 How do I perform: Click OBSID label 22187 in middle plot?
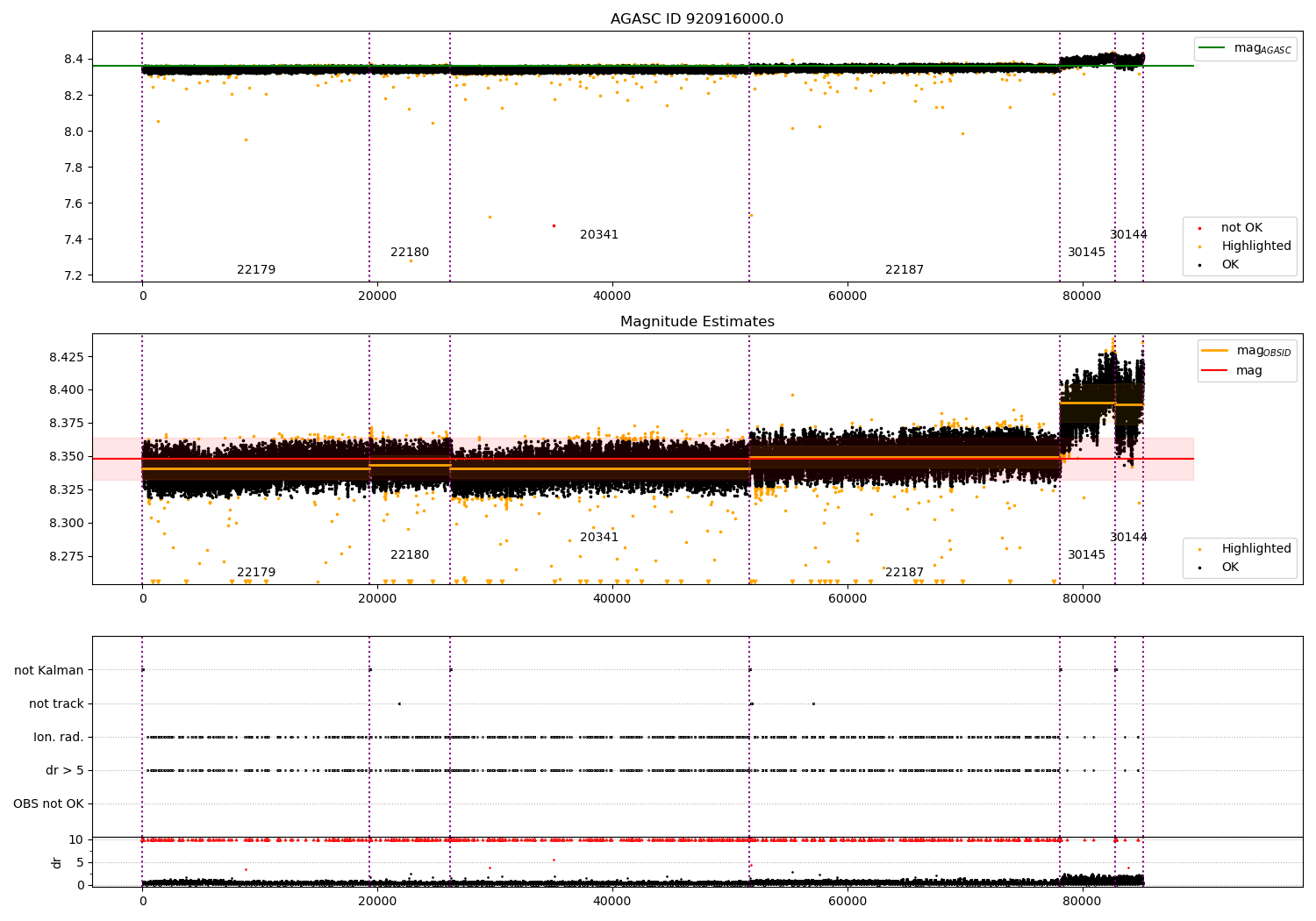[905, 573]
